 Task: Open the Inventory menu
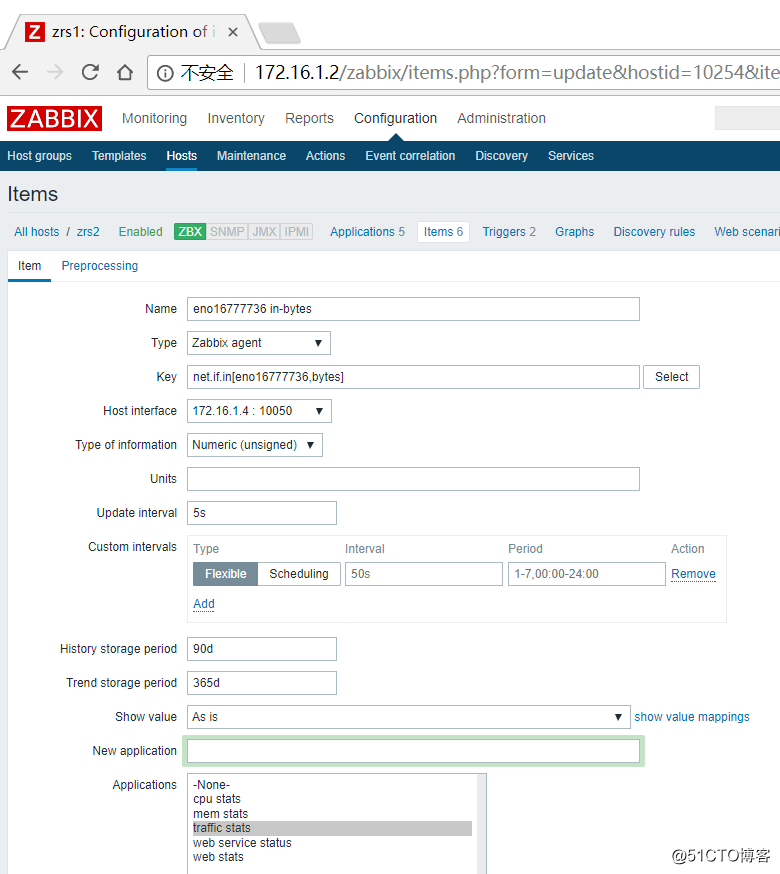point(236,118)
